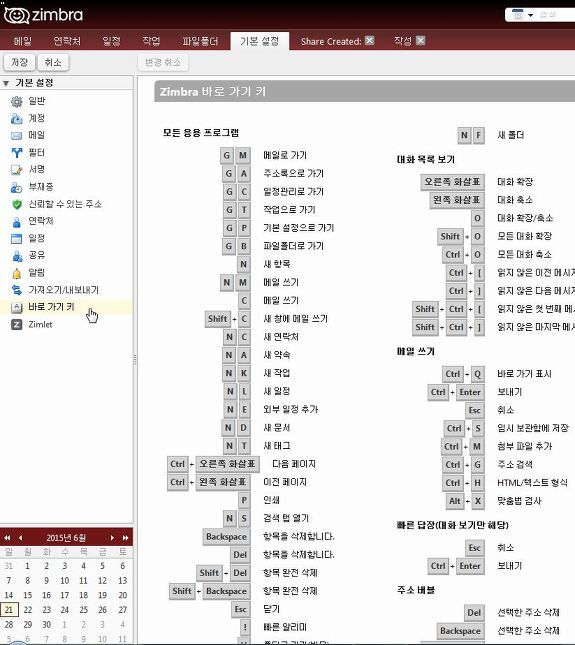575x645 pixels.
Task: Open the Zimlet icon
Action: (16, 325)
